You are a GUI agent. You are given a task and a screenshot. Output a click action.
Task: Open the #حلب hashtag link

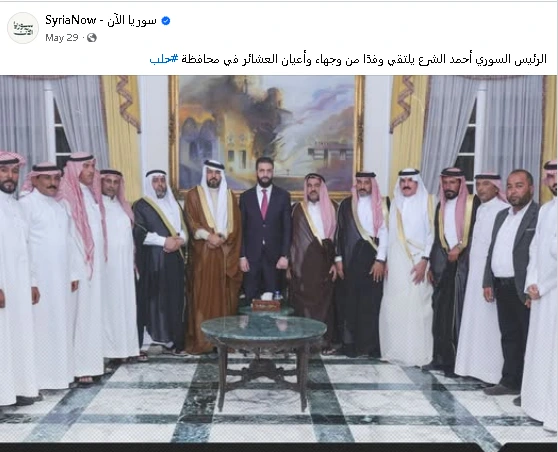pyautogui.click(x=163, y=59)
